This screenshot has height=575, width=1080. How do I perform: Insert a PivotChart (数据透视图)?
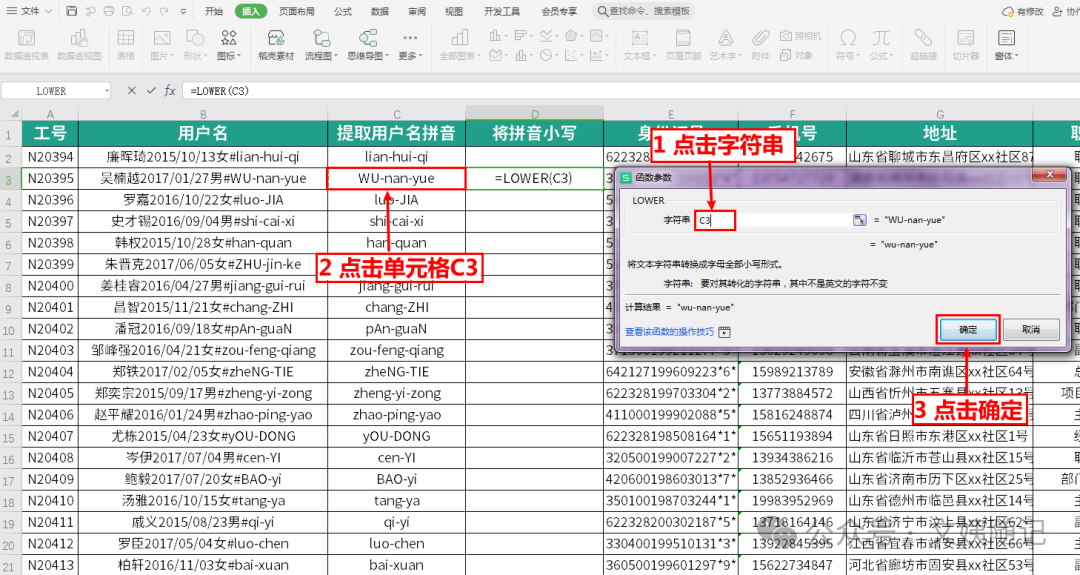[79, 45]
